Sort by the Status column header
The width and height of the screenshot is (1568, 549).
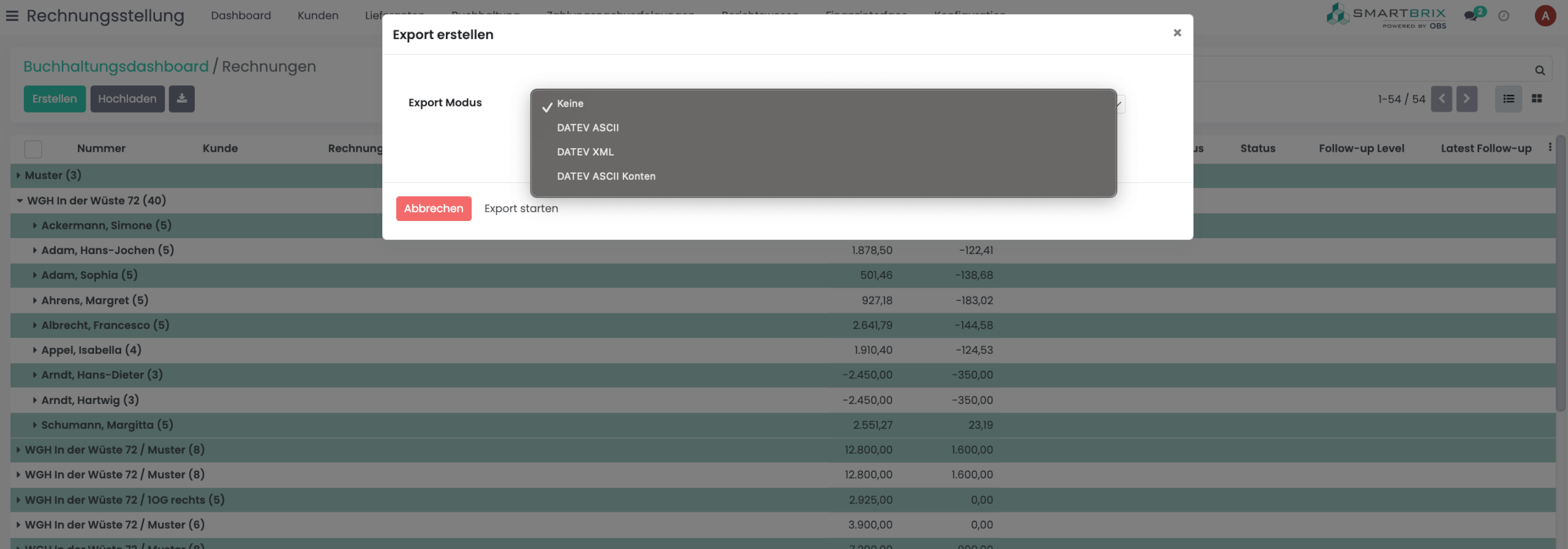click(x=1257, y=148)
